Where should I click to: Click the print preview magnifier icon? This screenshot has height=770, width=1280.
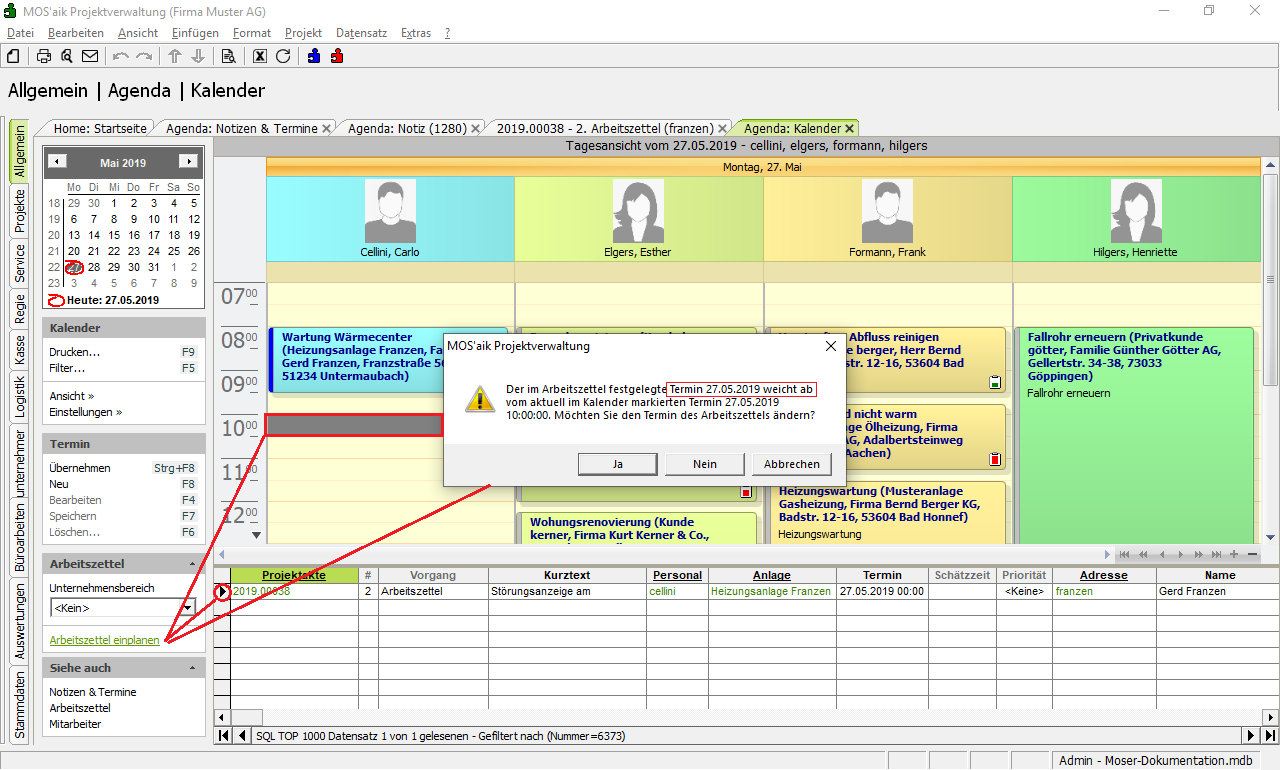(x=67, y=56)
